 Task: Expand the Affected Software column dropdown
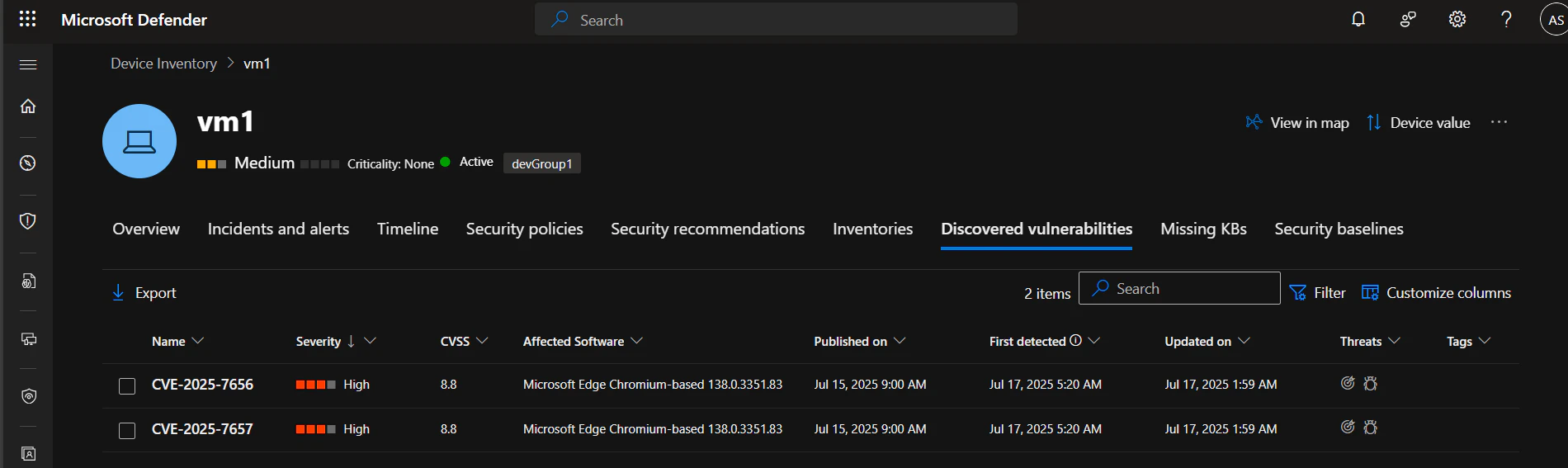(636, 341)
